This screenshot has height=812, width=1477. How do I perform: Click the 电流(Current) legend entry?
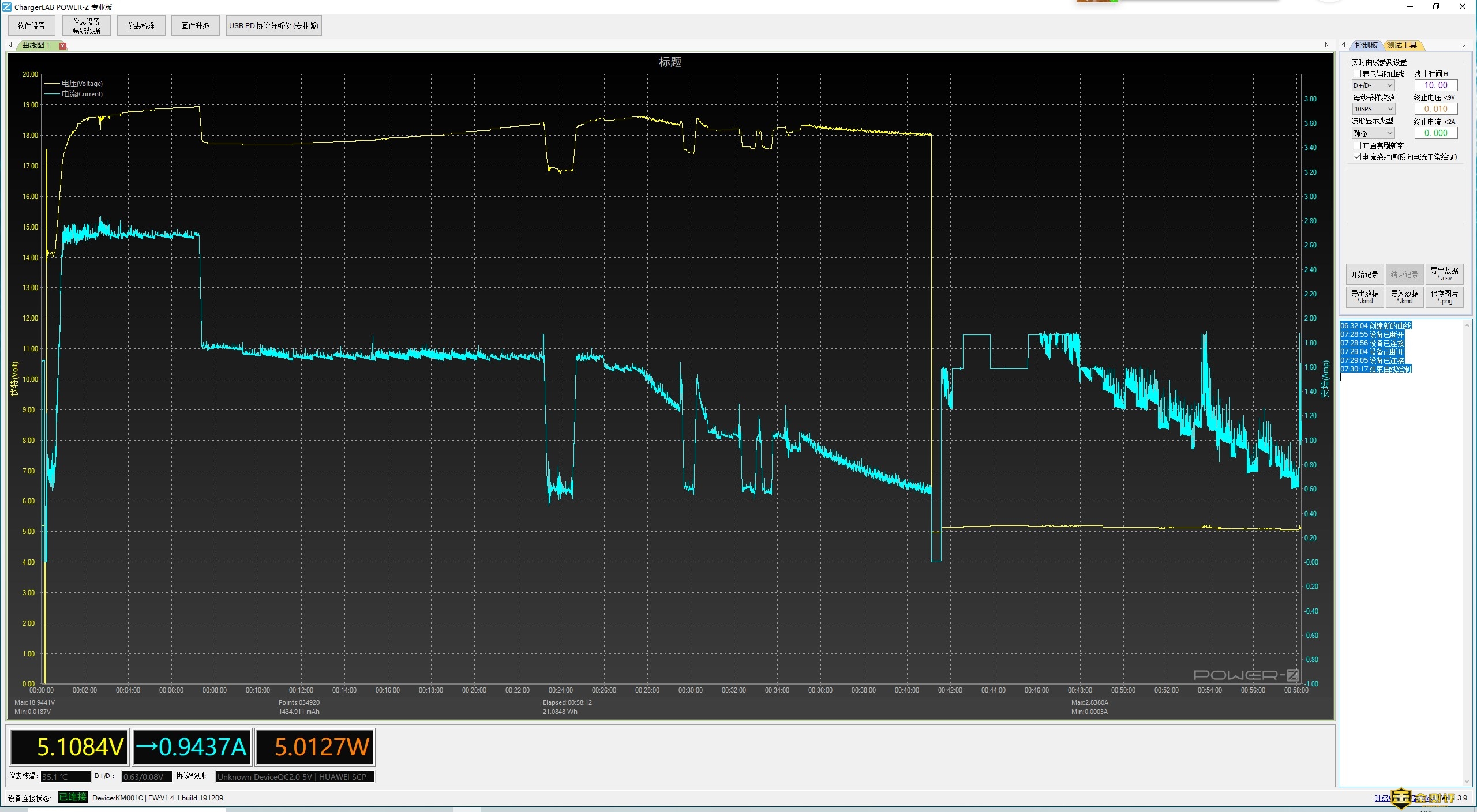[81, 94]
